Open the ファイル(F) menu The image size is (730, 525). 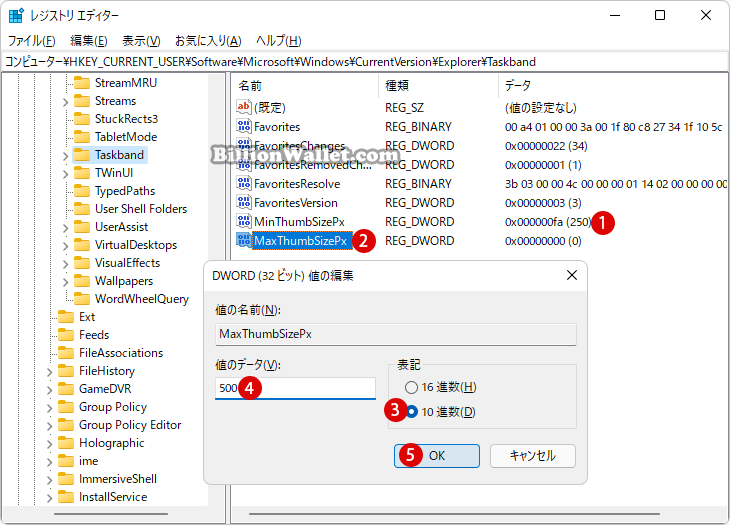(32, 41)
